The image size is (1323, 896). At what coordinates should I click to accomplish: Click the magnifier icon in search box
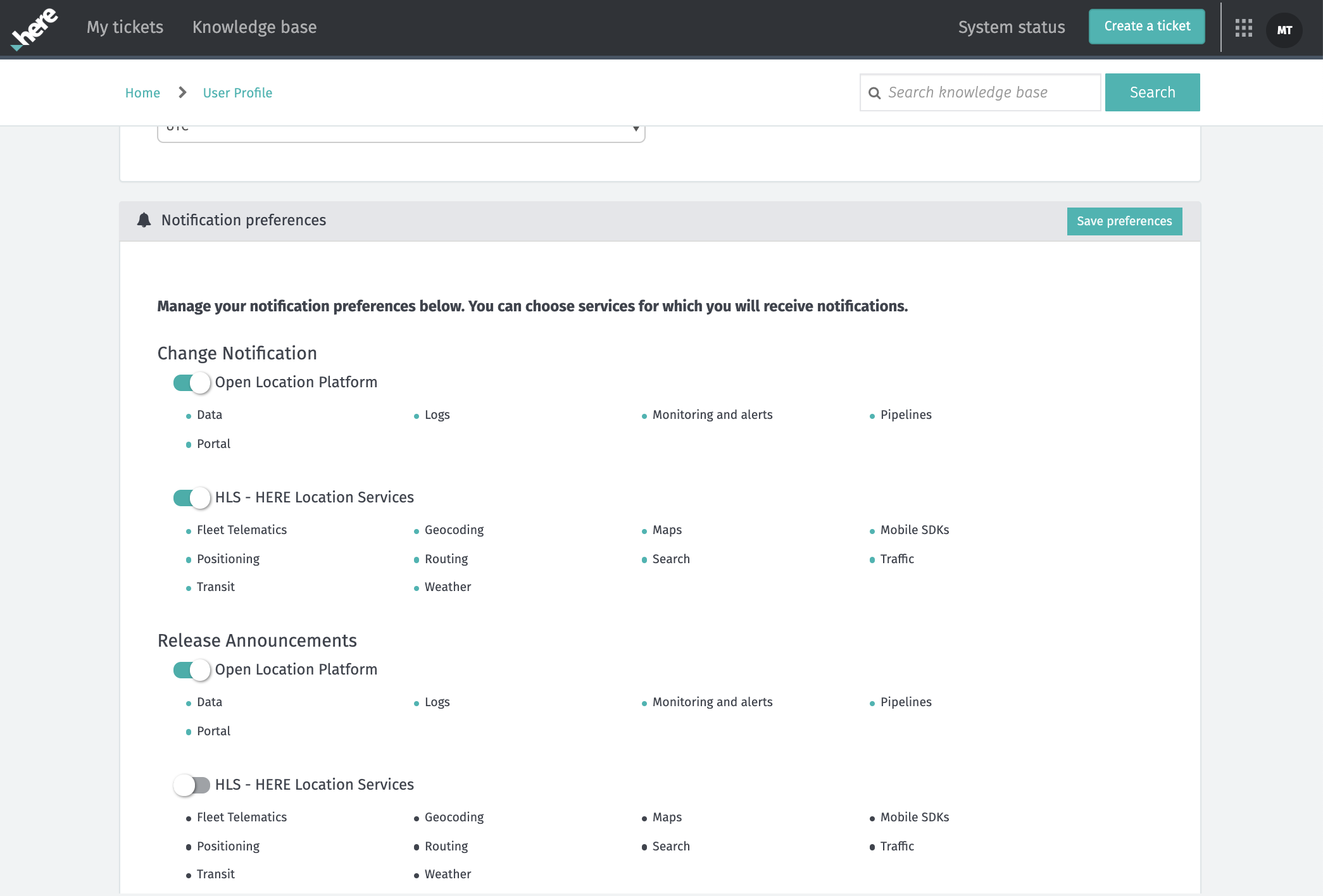pos(874,93)
